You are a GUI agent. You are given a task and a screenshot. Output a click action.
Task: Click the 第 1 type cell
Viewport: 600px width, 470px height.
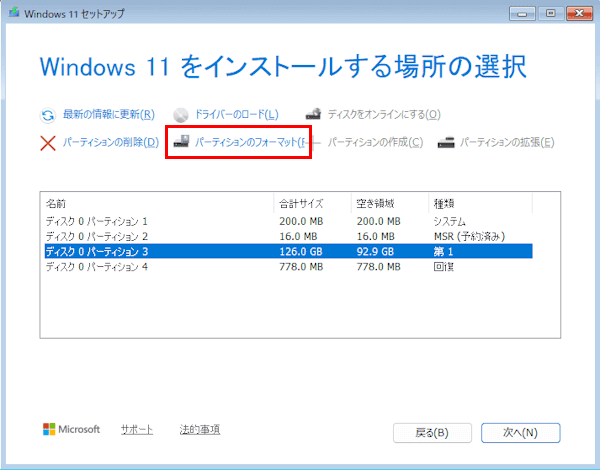click(443, 251)
